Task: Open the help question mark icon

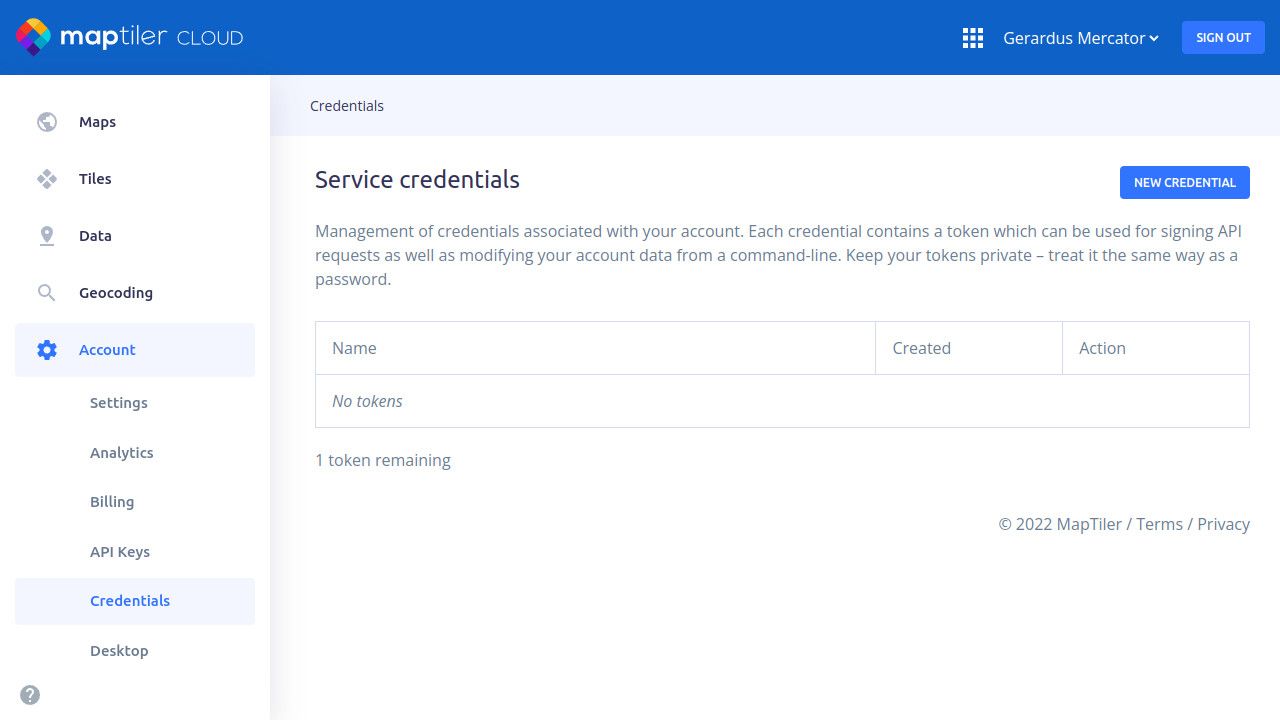Action: [x=30, y=695]
